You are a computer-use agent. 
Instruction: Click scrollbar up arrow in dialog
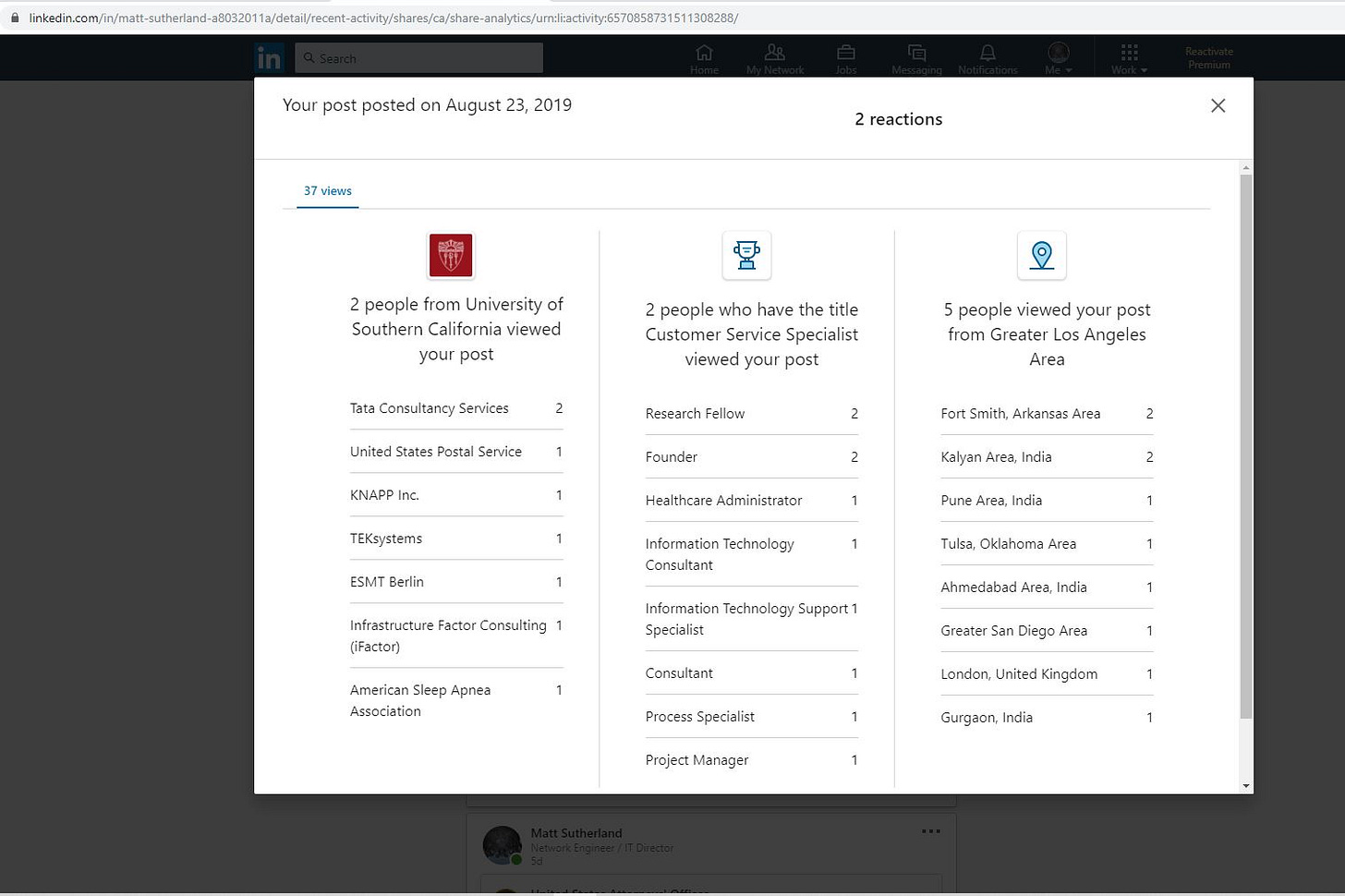[1246, 168]
